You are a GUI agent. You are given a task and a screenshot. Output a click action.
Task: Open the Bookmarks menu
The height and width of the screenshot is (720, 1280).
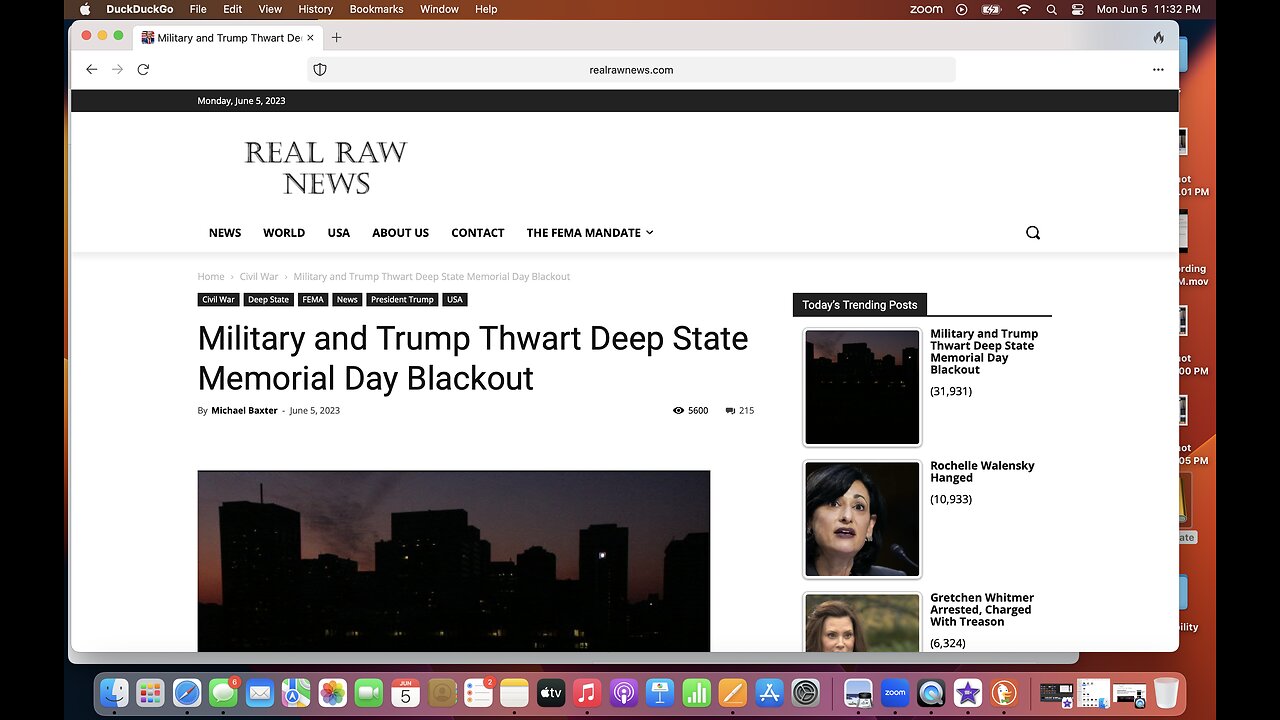pyautogui.click(x=377, y=9)
